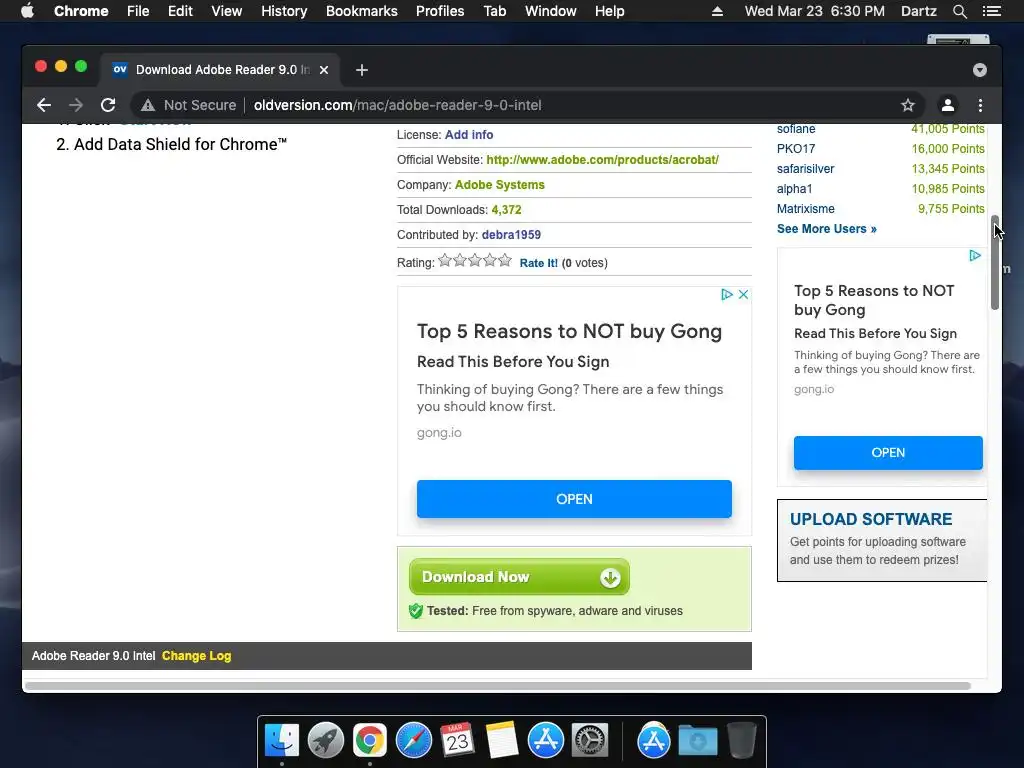
Task: Open the Profiles menu
Action: pyautogui.click(x=440, y=11)
